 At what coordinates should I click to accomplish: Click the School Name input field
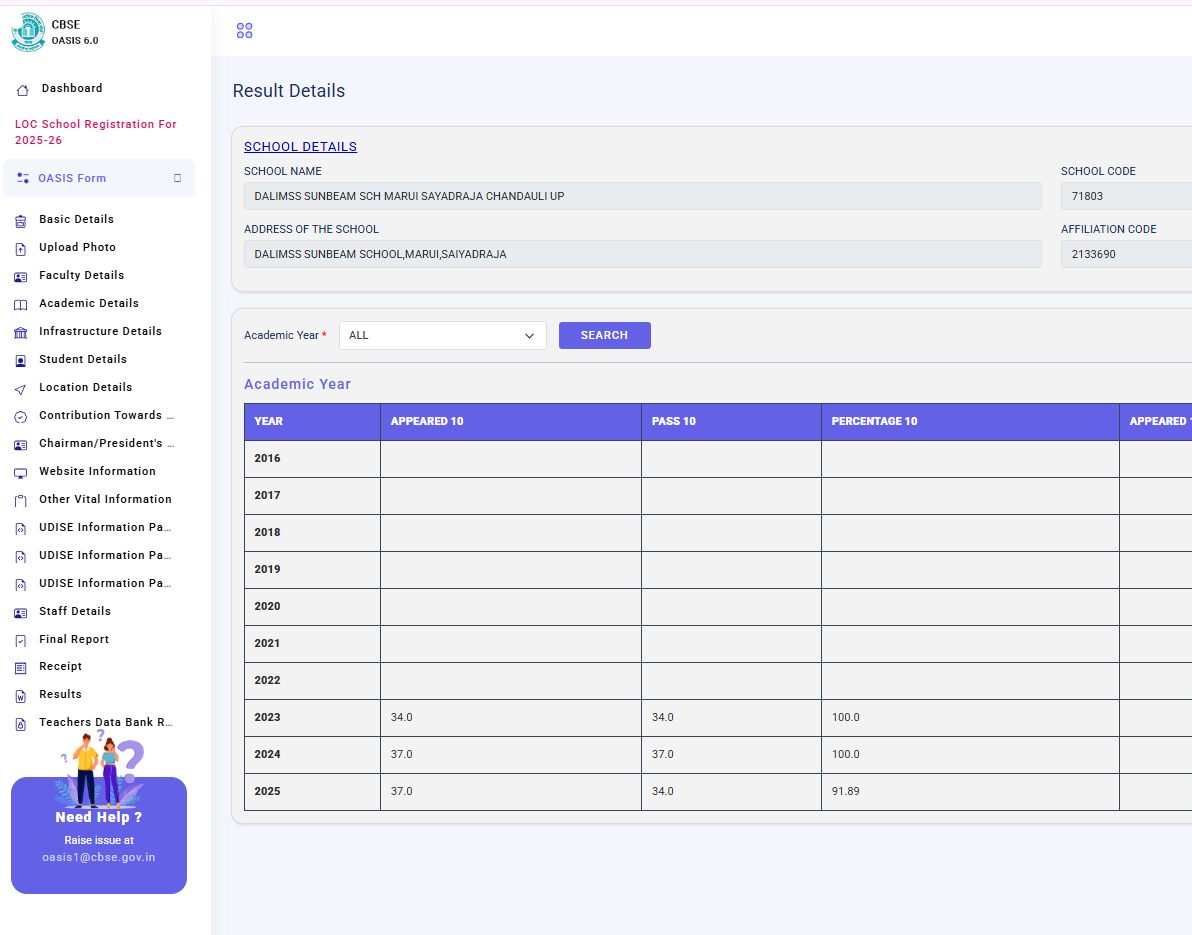(x=642, y=196)
